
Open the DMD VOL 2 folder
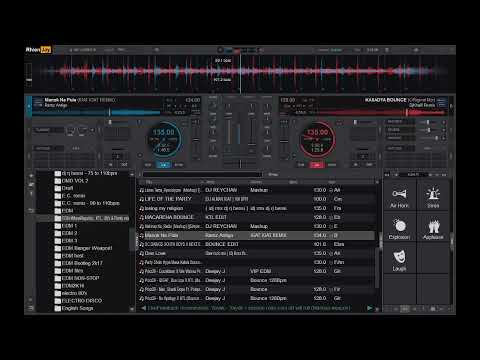[75, 181]
